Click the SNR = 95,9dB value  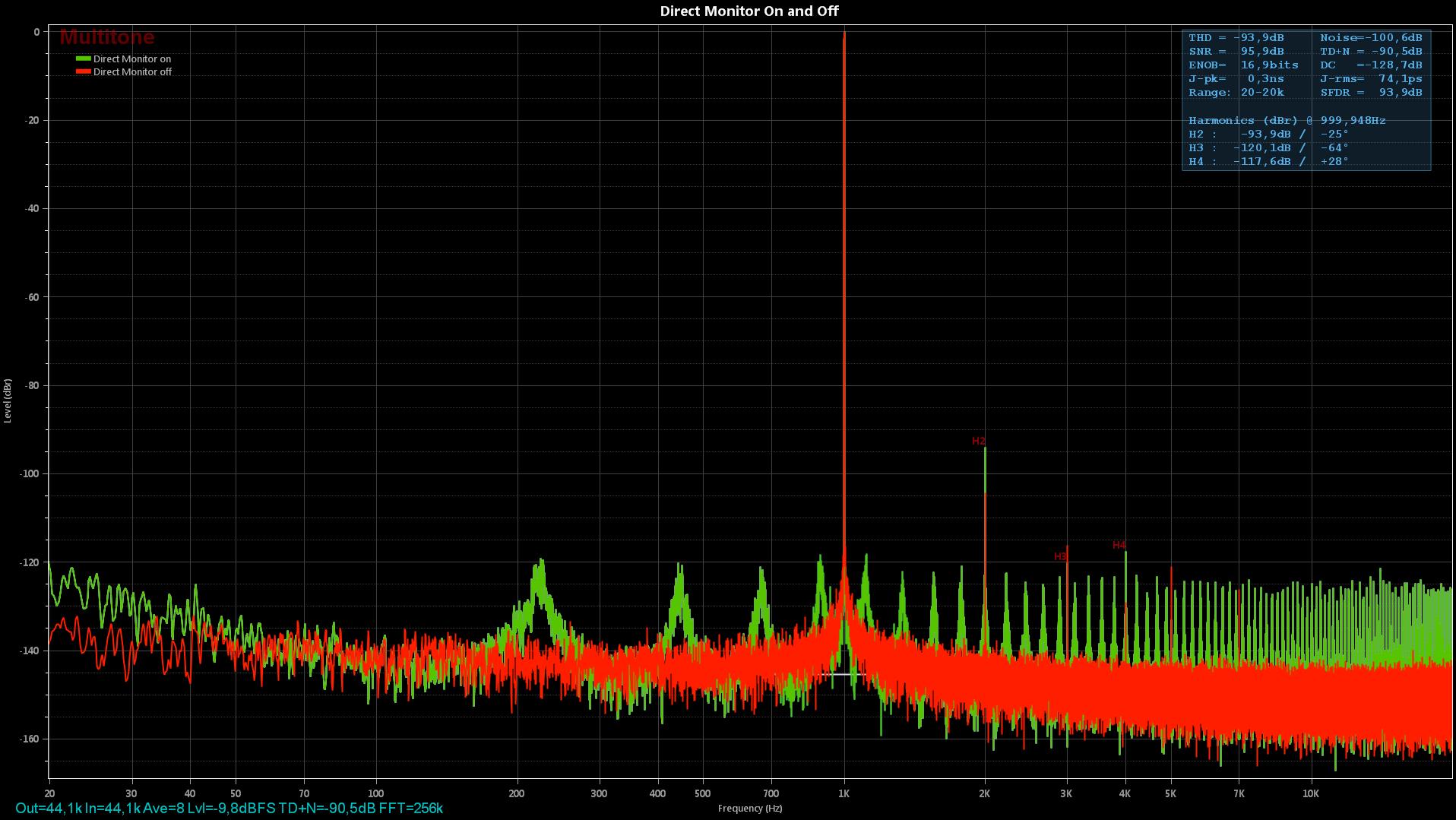click(1236, 51)
